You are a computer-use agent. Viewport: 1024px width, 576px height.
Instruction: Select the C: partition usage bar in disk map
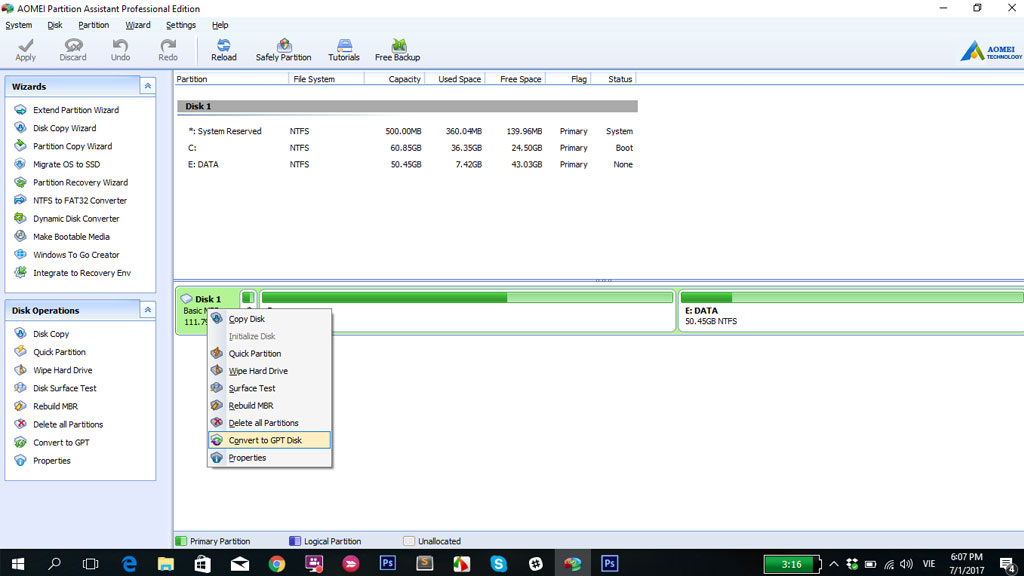[x=467, y=297]
